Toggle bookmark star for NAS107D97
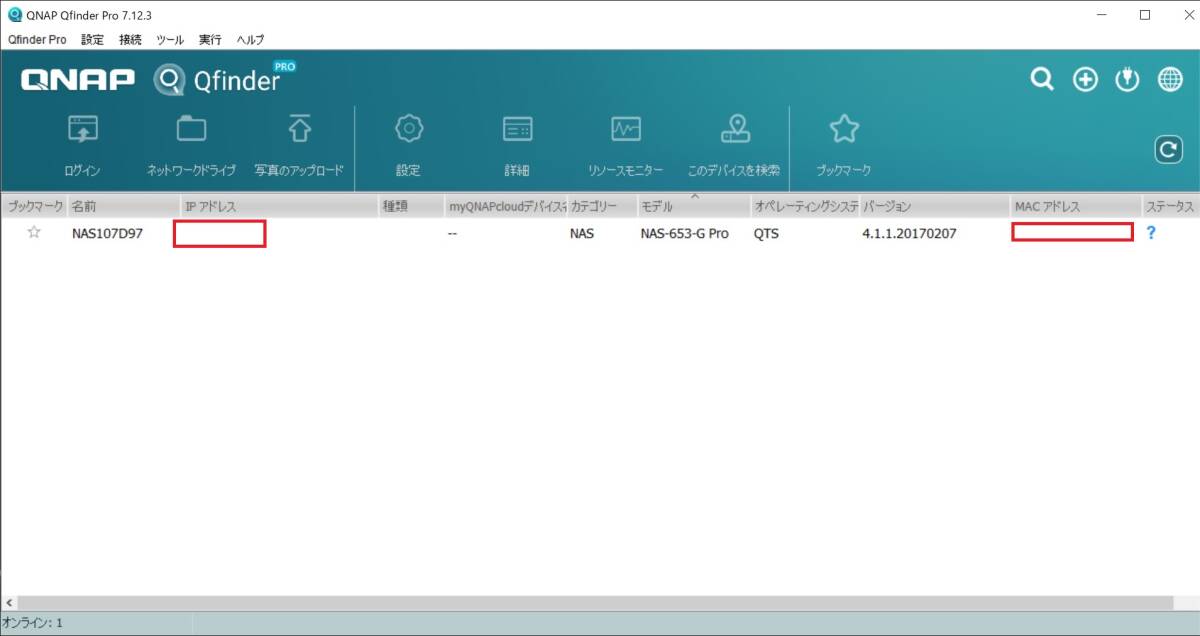Image resolution: width=1200 pixels, height=636 pixels. pyautogui.click(x=34, y=232)
